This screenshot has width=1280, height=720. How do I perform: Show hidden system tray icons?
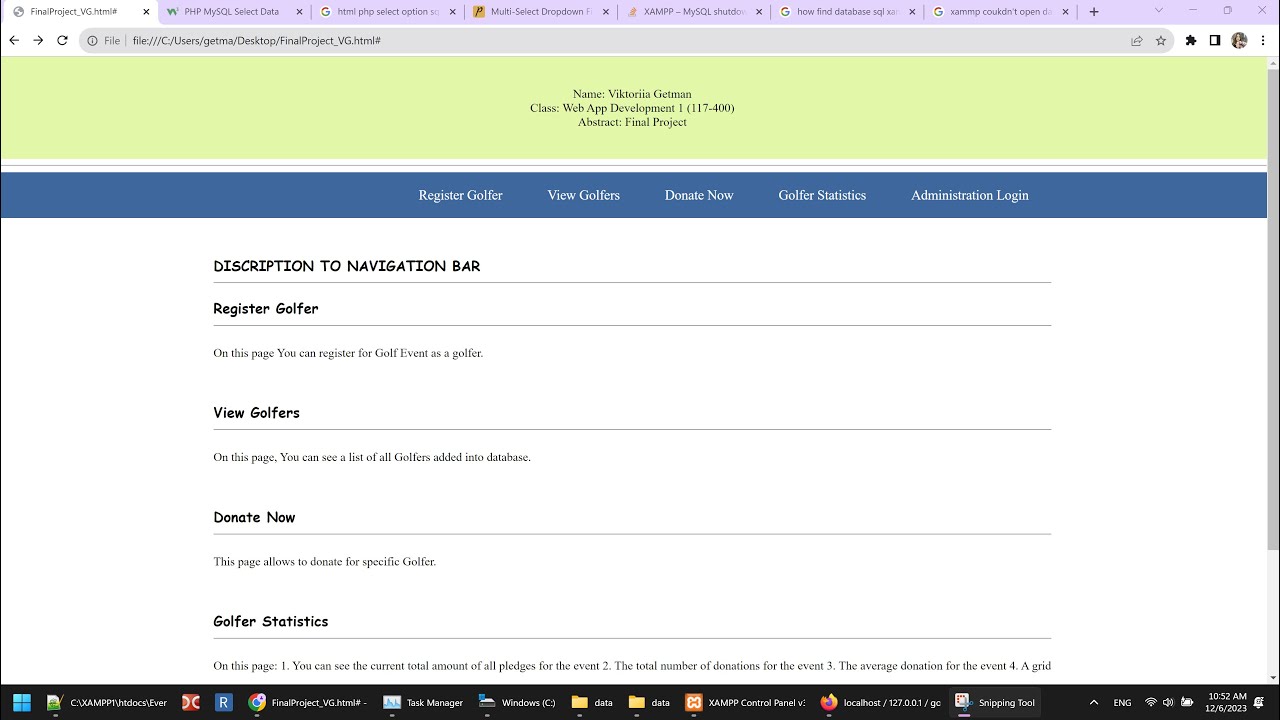point(1093,703)
